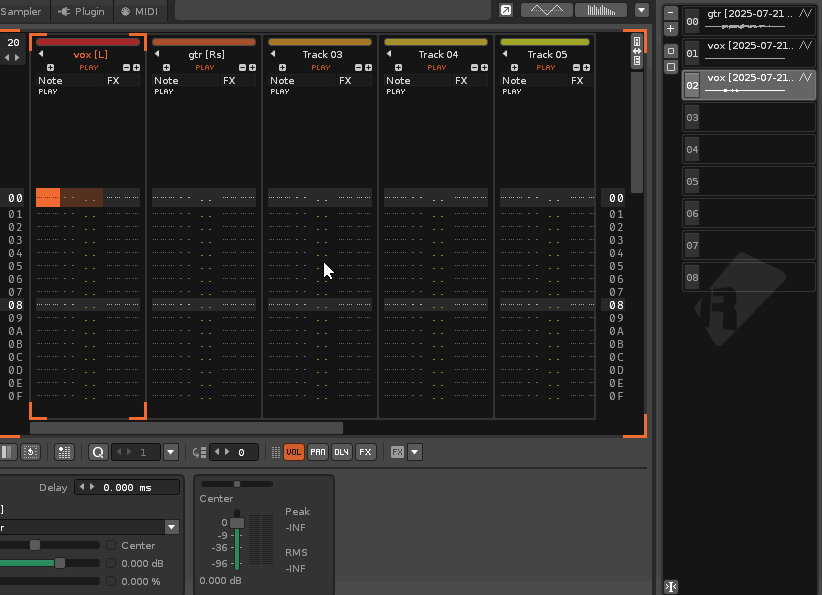The height and width of the screenshot is (595, 822).
Task: Switch to the MIDI tab
Action: tap(140, 11)
